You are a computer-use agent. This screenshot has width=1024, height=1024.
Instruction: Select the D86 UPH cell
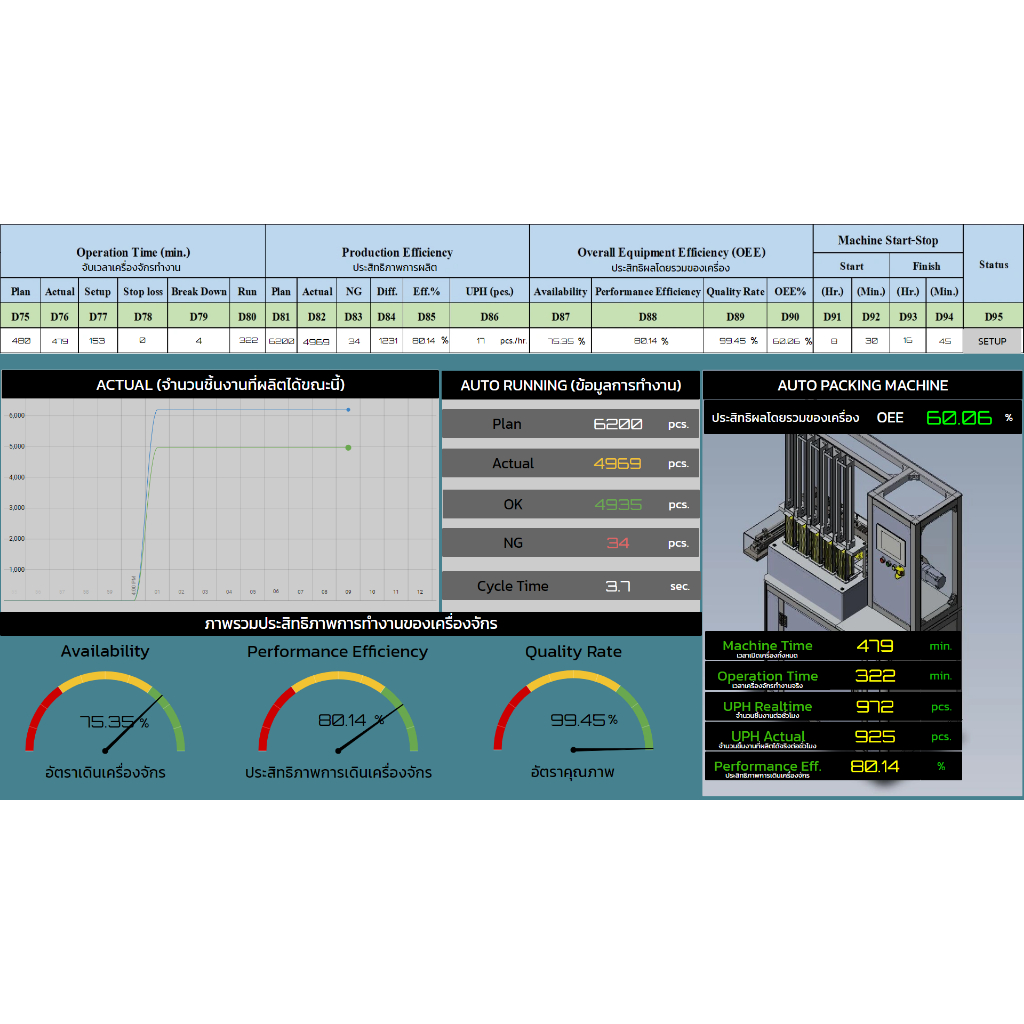489,316
